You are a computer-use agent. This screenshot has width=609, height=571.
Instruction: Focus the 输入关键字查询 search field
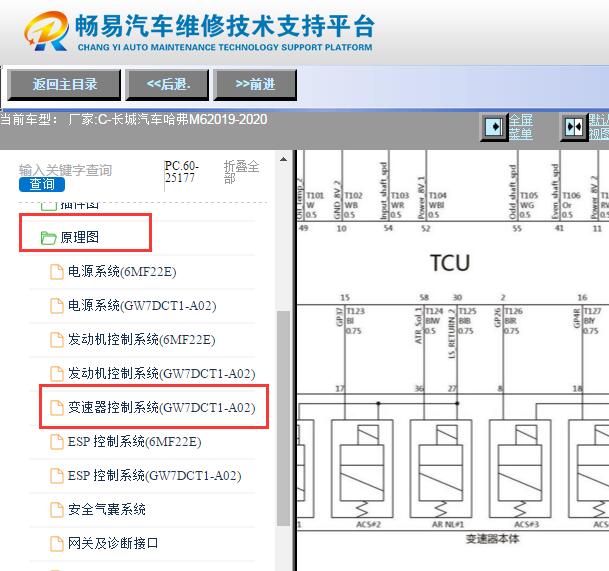[65, 170]
